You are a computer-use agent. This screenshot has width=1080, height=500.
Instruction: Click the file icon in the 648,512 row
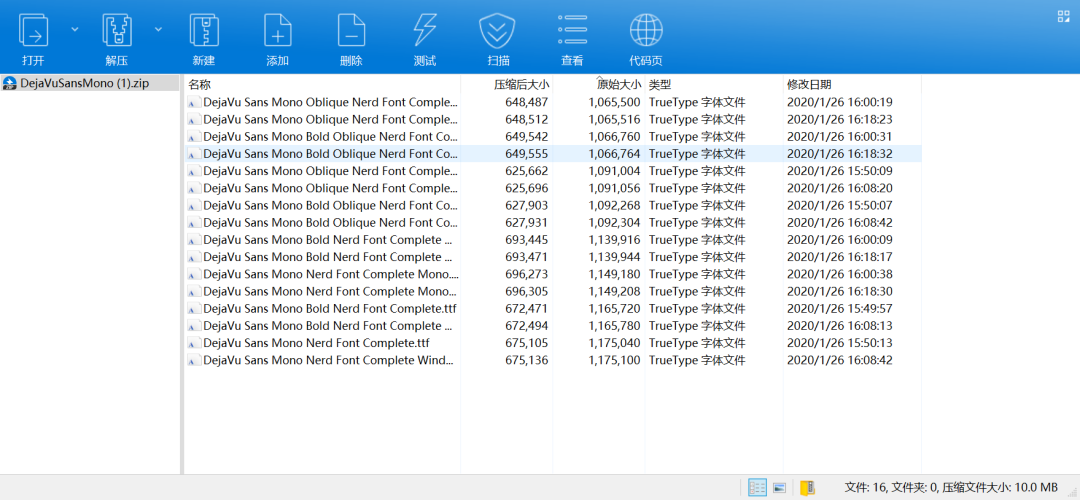(194, 120)
